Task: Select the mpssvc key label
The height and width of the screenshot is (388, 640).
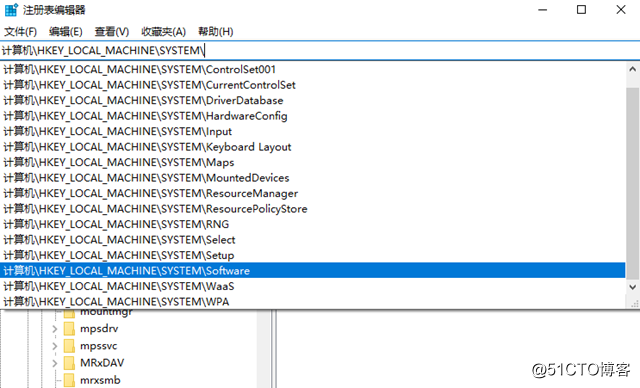Action: pyautogui.click(x=99, y=346)
